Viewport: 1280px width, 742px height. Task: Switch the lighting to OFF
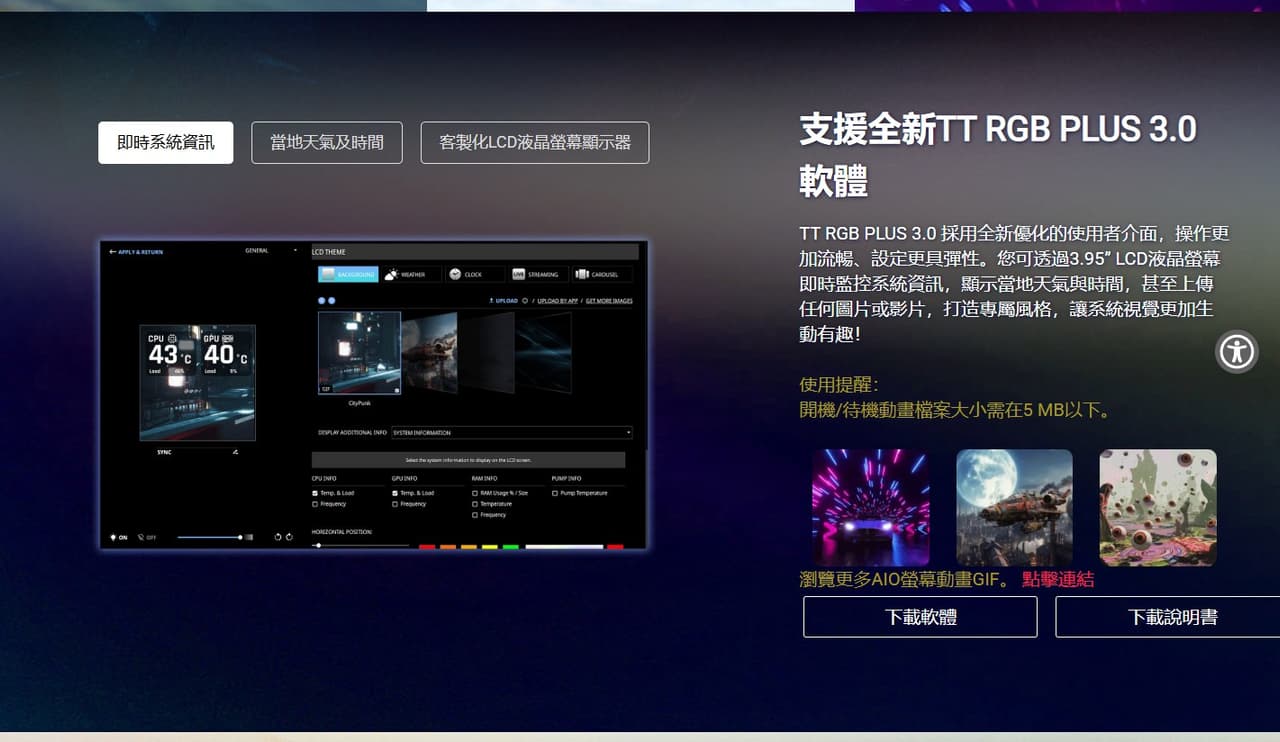pyautogui.click(x=147, y=537)
